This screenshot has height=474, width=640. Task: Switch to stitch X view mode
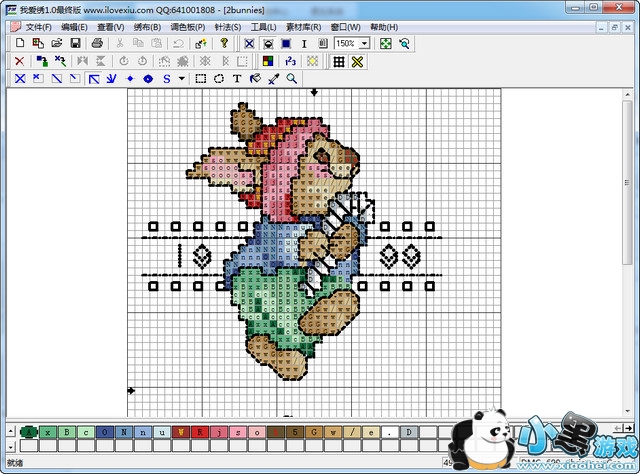click(x=249, y=44)
